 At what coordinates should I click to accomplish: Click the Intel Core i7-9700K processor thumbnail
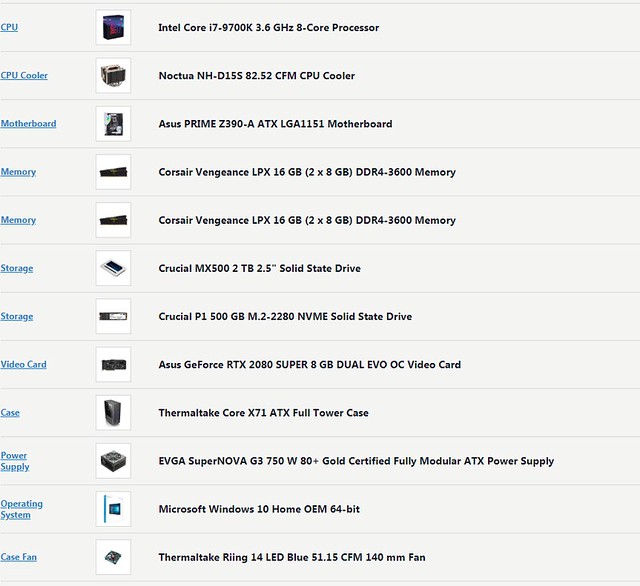coord(113,27)
